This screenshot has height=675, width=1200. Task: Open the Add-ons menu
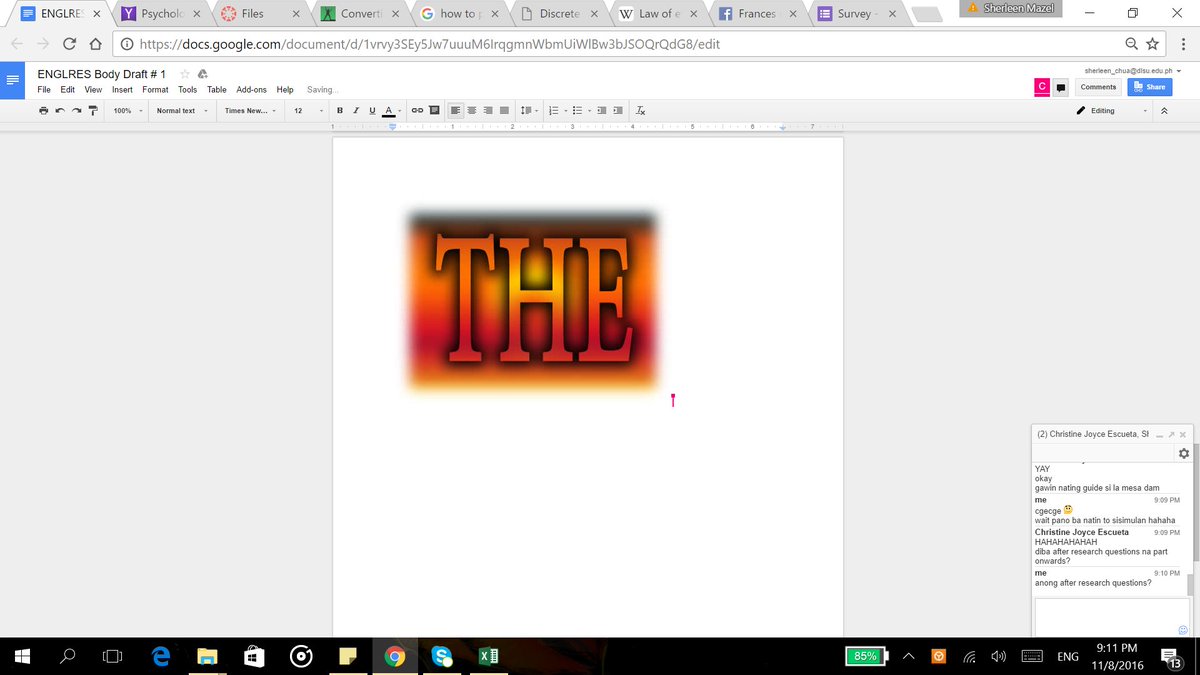click(x=251, y=90)
